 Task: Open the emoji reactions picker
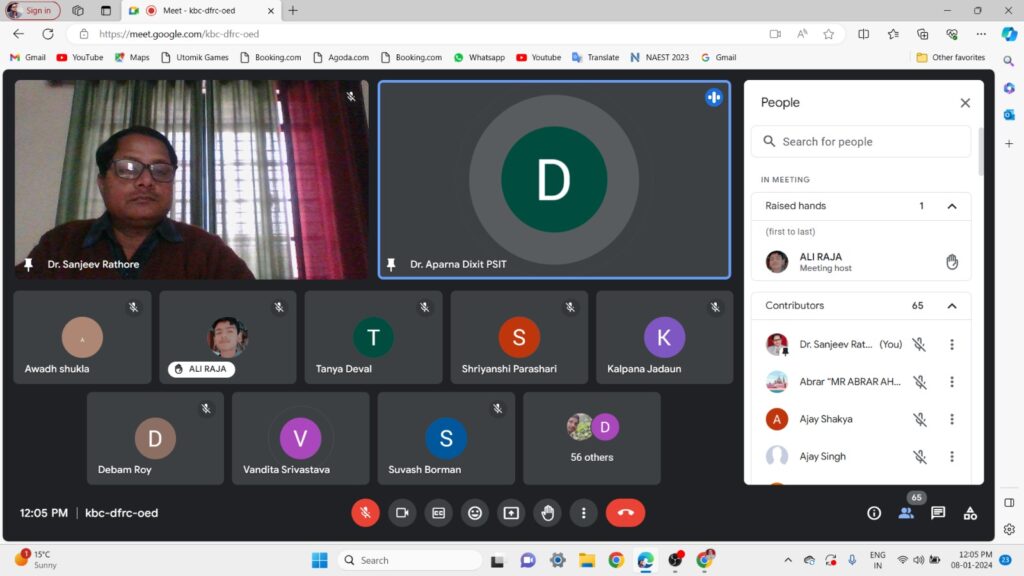[x=475, y=513]
